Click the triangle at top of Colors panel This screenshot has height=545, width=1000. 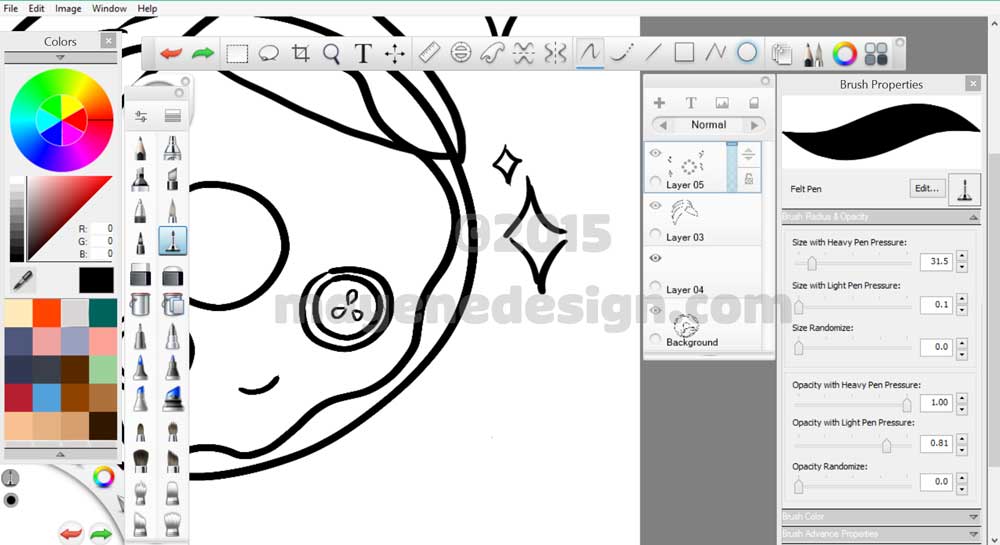[x=60, y=57]
